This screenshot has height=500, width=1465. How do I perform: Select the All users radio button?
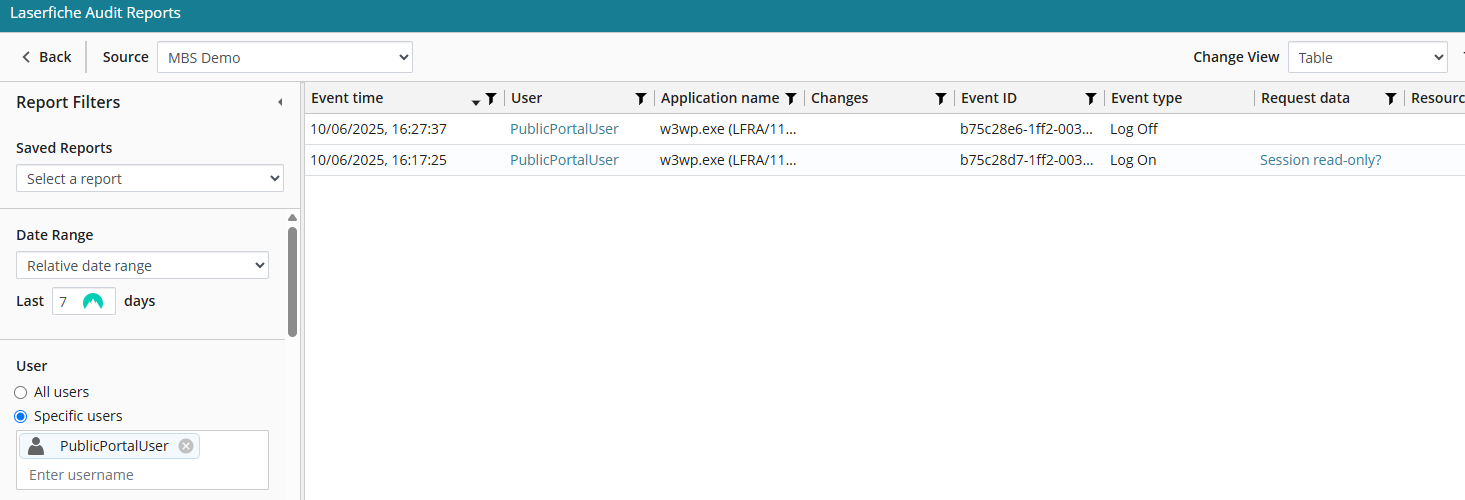[20, 392]
